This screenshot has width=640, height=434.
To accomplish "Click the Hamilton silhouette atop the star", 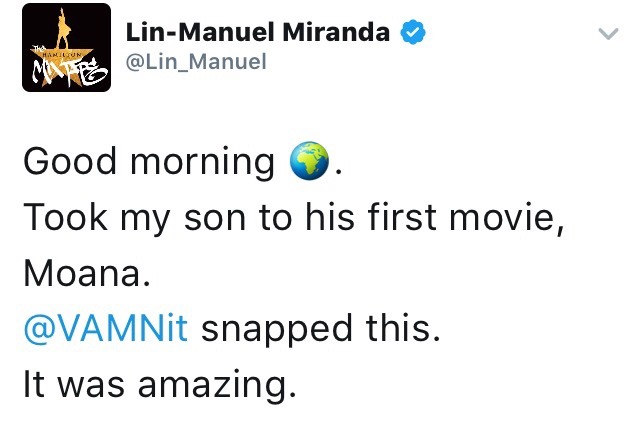I will (63, 27).
